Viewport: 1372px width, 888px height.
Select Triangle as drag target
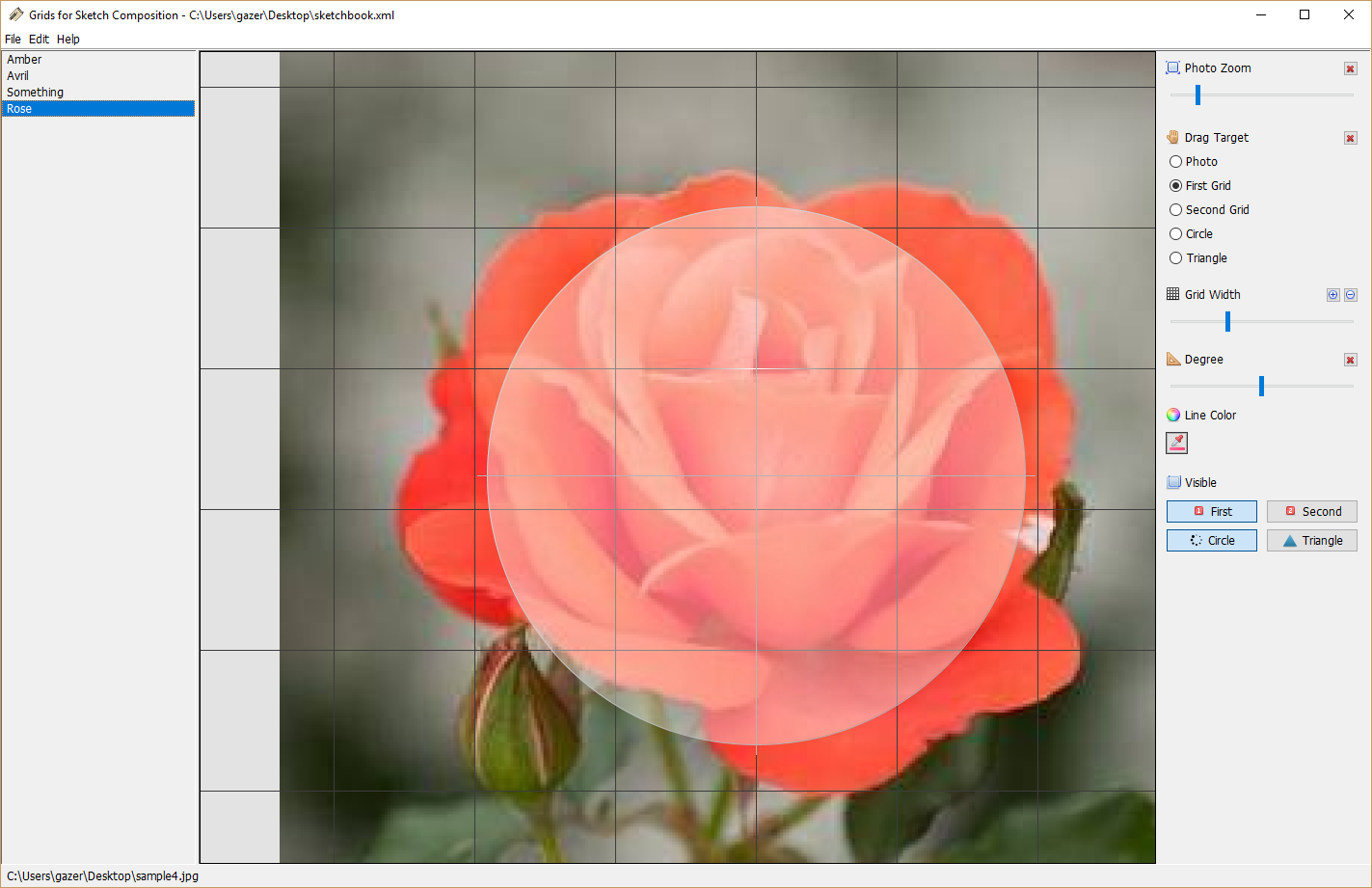tap(1198, 257)
